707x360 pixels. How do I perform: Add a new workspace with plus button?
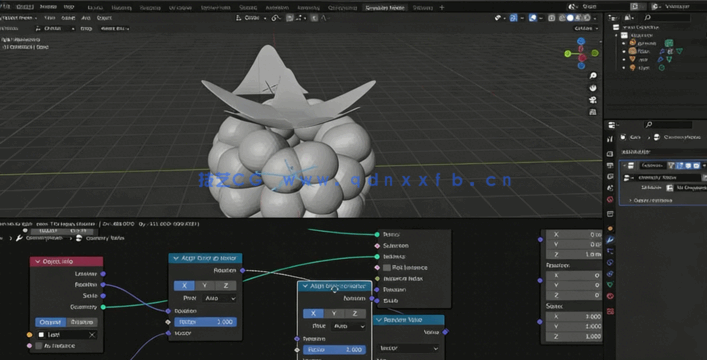(442, 7)
